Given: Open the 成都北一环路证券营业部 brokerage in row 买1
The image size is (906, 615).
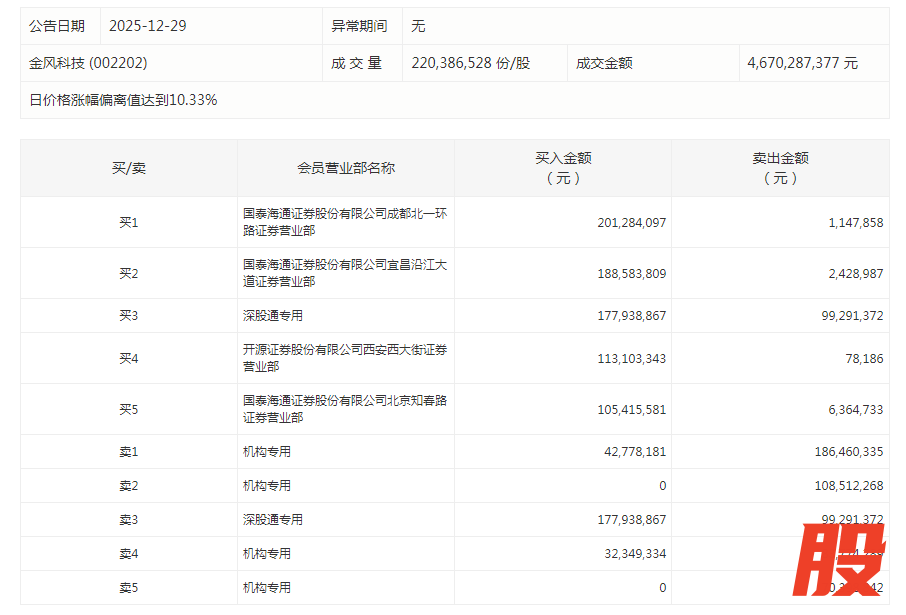Looking at the screenshot, I should click(x=344, y=222).
